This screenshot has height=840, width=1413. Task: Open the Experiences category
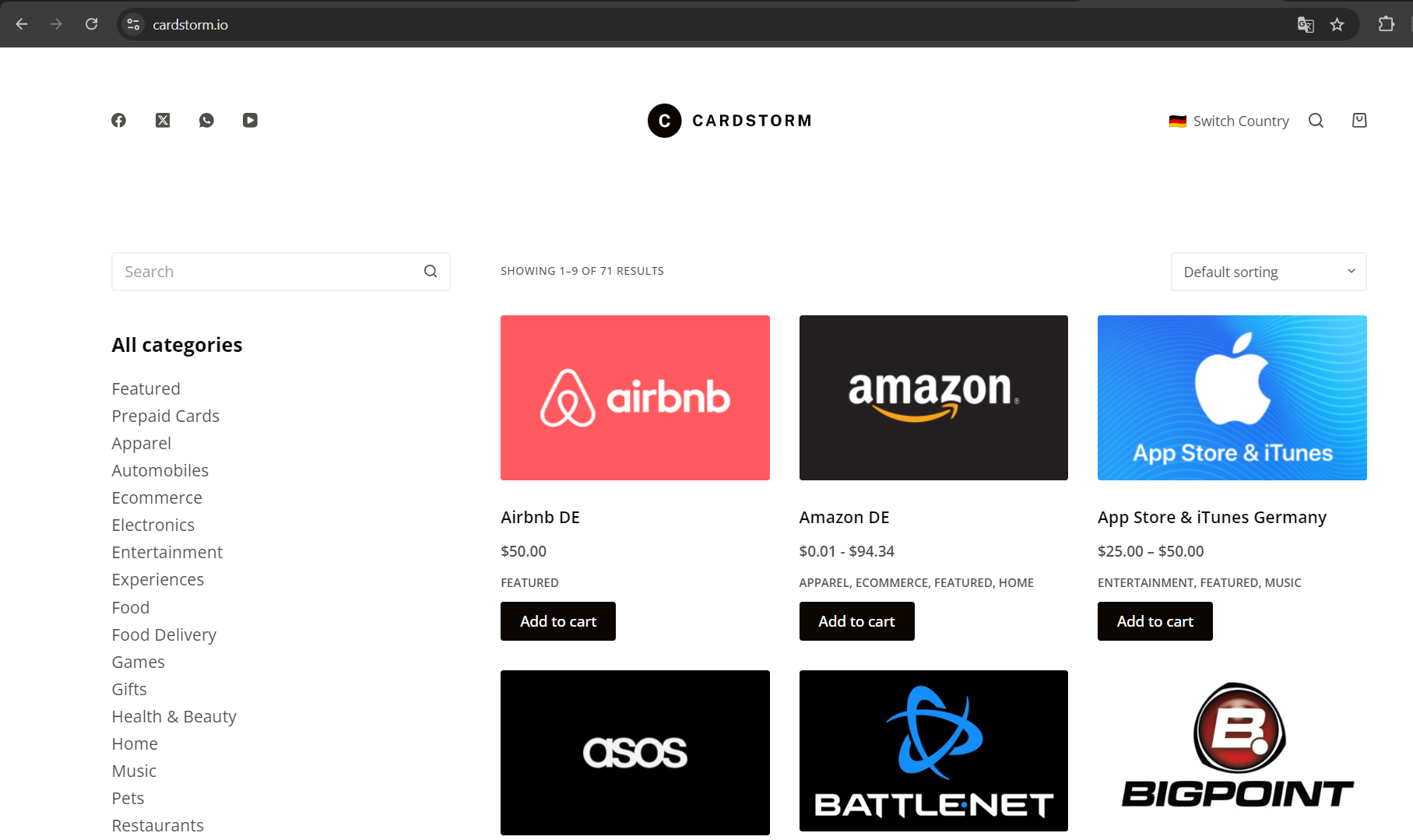pos(157,579)
